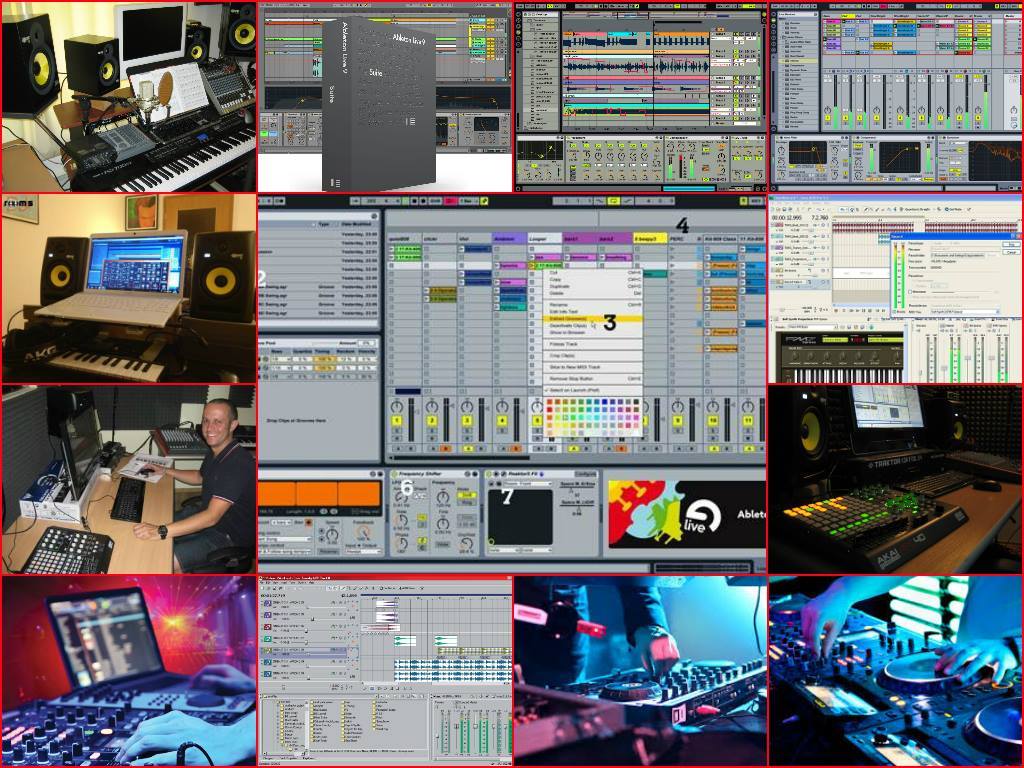Toggle Select on Launch (Pref) checked entry
Screen dimensions: 1024x768
point(592,390)
